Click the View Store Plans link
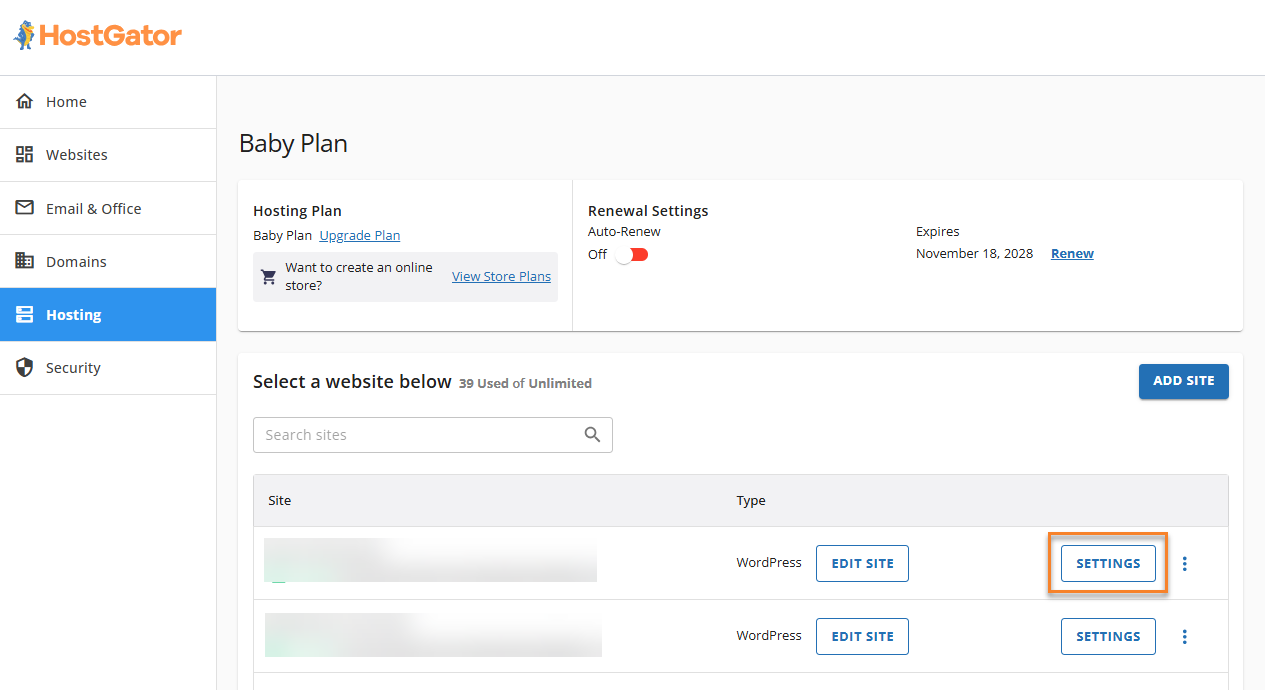Image resolution: width=1265 pixels, height=690 pixels. [x=501, y=277]
